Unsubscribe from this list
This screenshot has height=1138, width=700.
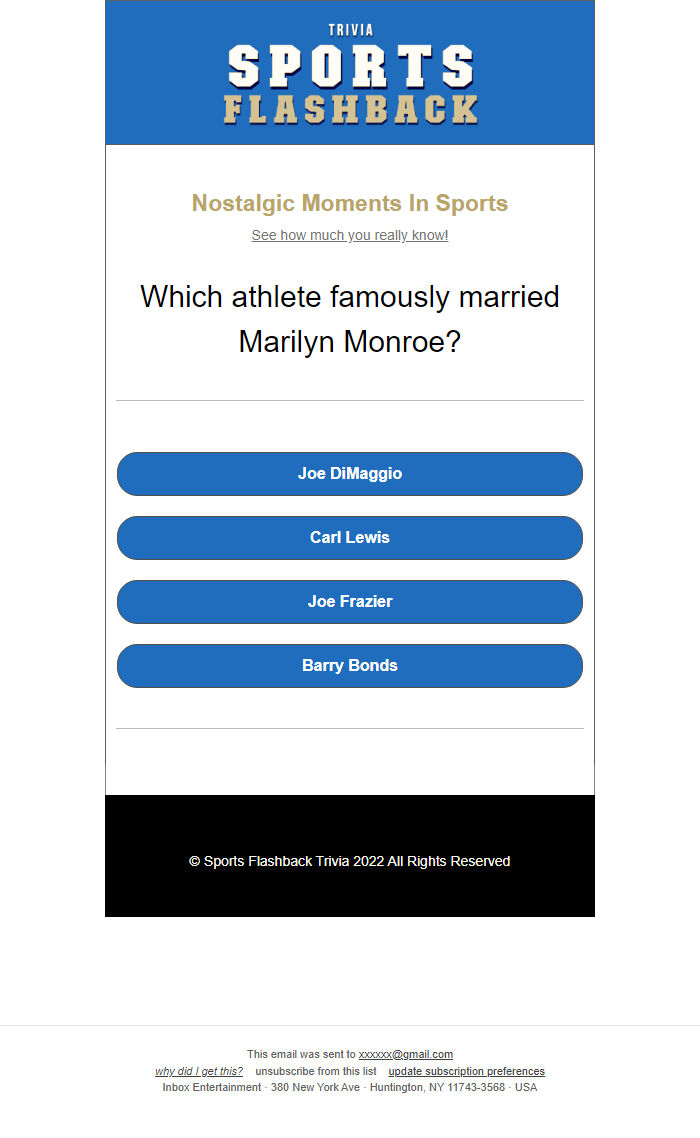pyautogui.click(x=316, y=1071)
